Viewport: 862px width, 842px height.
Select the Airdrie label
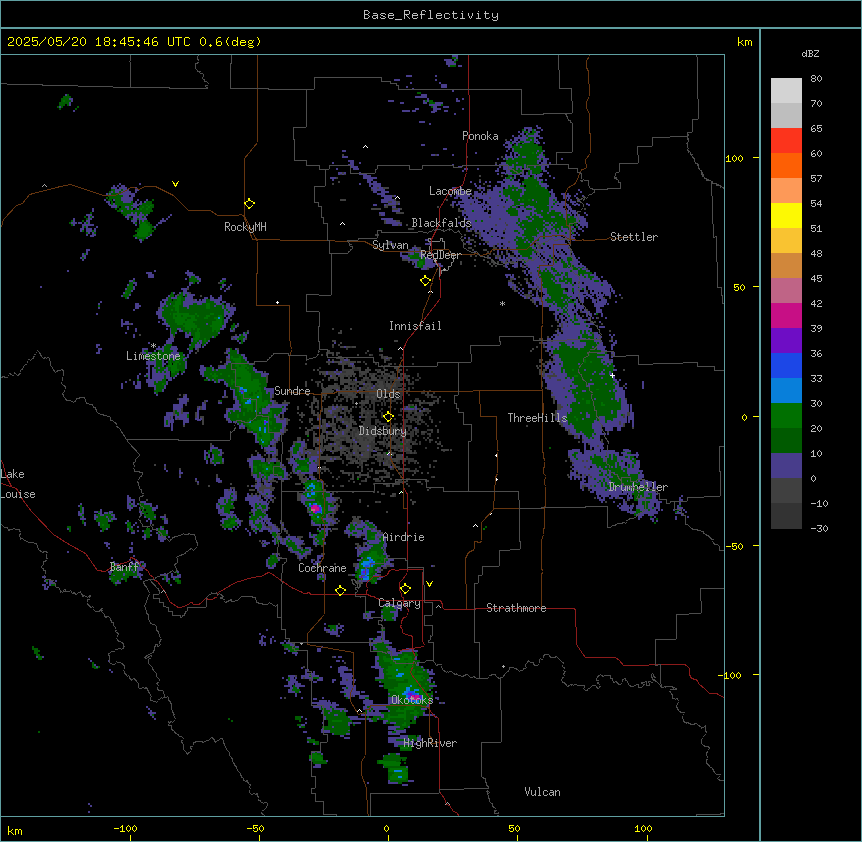click(403, 537)
